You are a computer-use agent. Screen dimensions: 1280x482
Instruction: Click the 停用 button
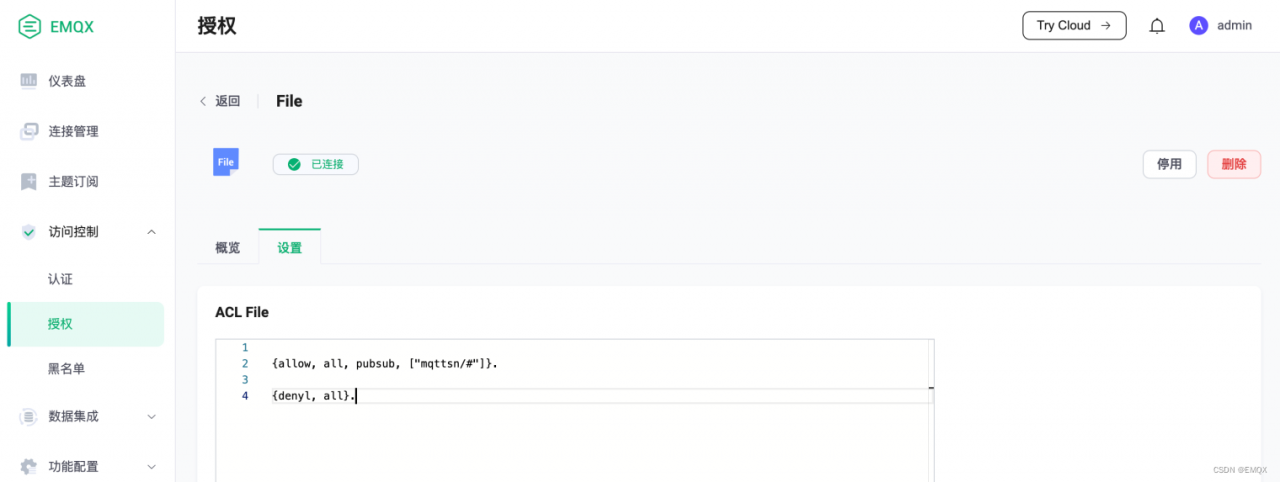[x=1169, y=164]
